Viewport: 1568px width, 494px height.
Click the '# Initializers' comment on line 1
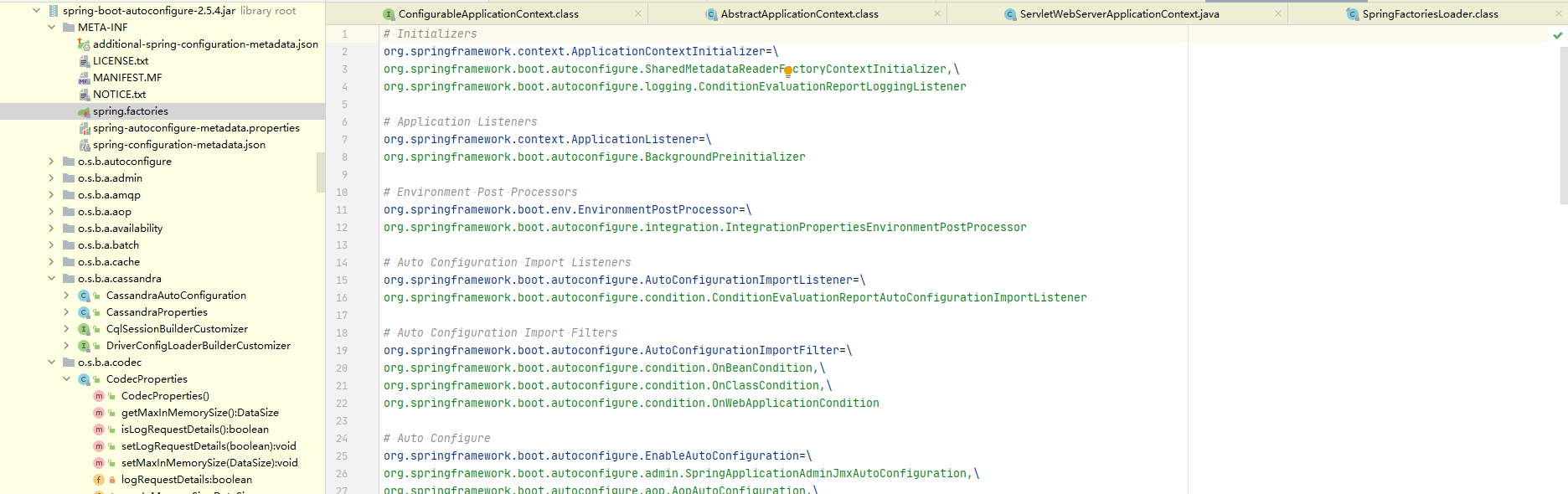[430, 34]
